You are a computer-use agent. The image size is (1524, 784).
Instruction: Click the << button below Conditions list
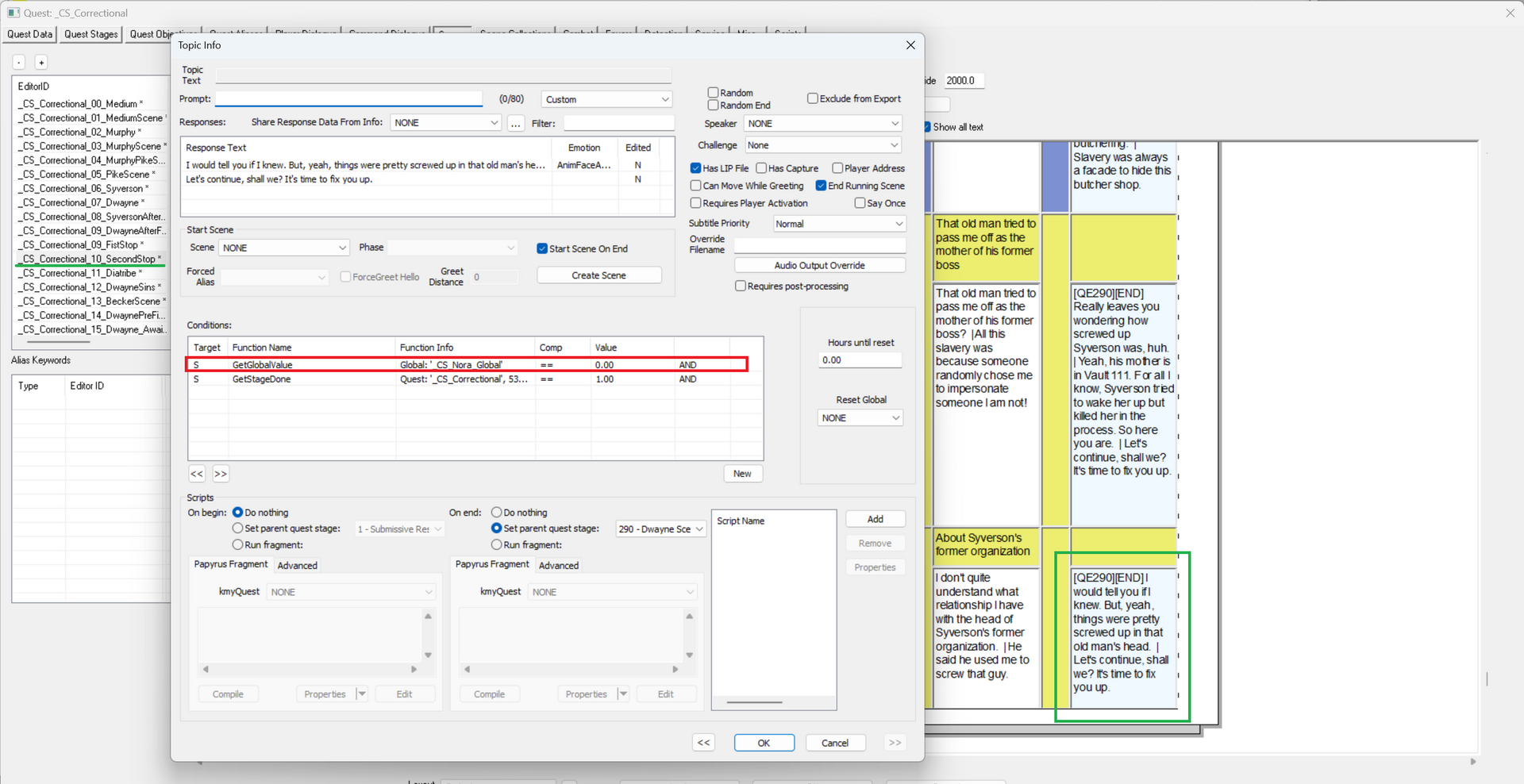click(x=197, y=474)
